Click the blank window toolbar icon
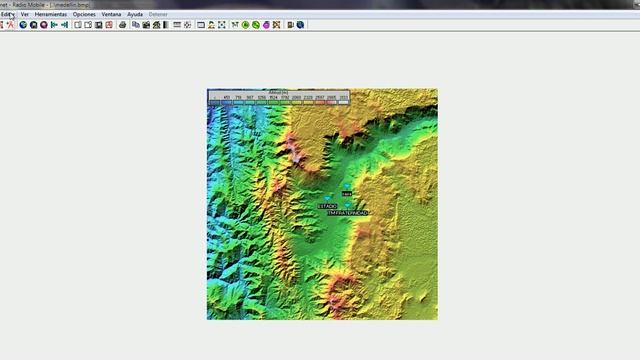Image resolution: width=640 pixels, height=360 pixels. coord(78,25)
